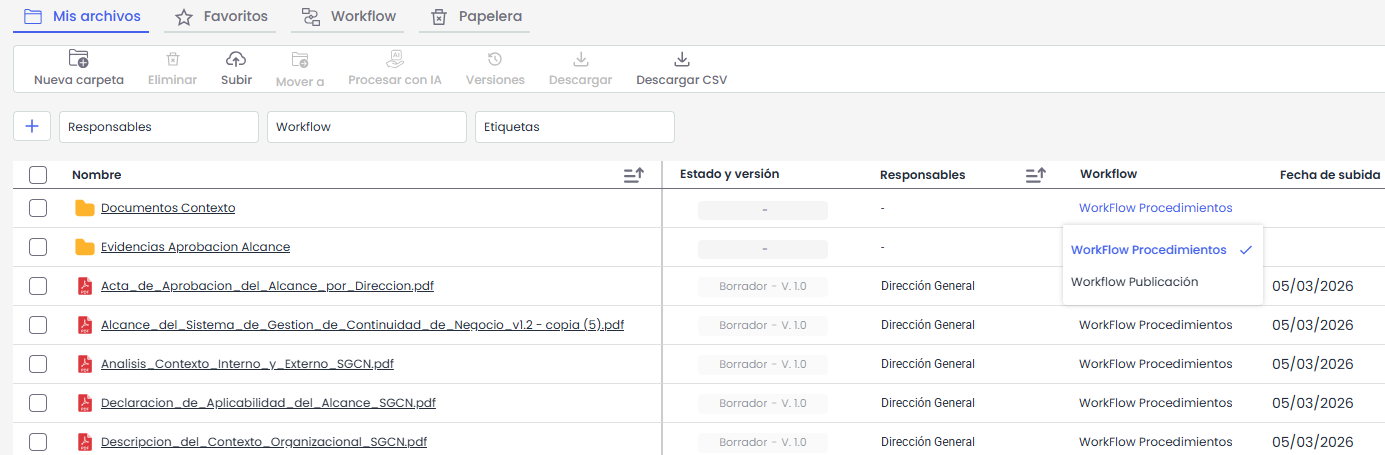Screen dimensions: 1385x455
Task: Click PDF icon of Acta_de_Aprobacion file
Action: click(84, 286)
